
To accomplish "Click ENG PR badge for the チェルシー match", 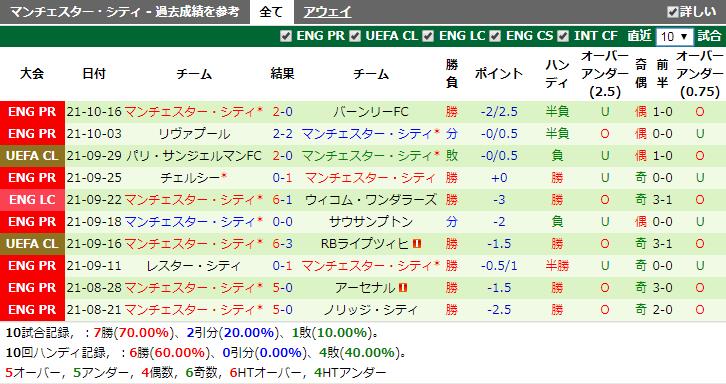I will click(x=32, y=177).
